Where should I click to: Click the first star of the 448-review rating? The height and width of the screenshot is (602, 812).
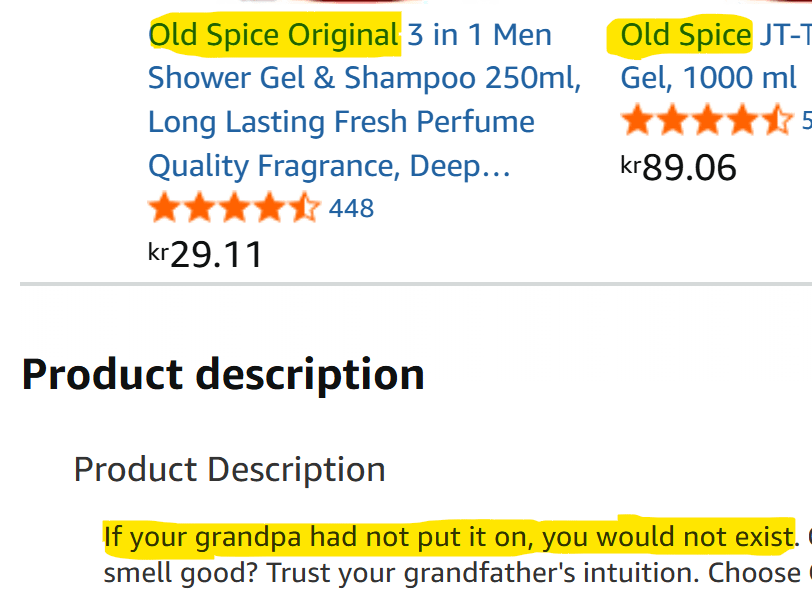(165, 208)
